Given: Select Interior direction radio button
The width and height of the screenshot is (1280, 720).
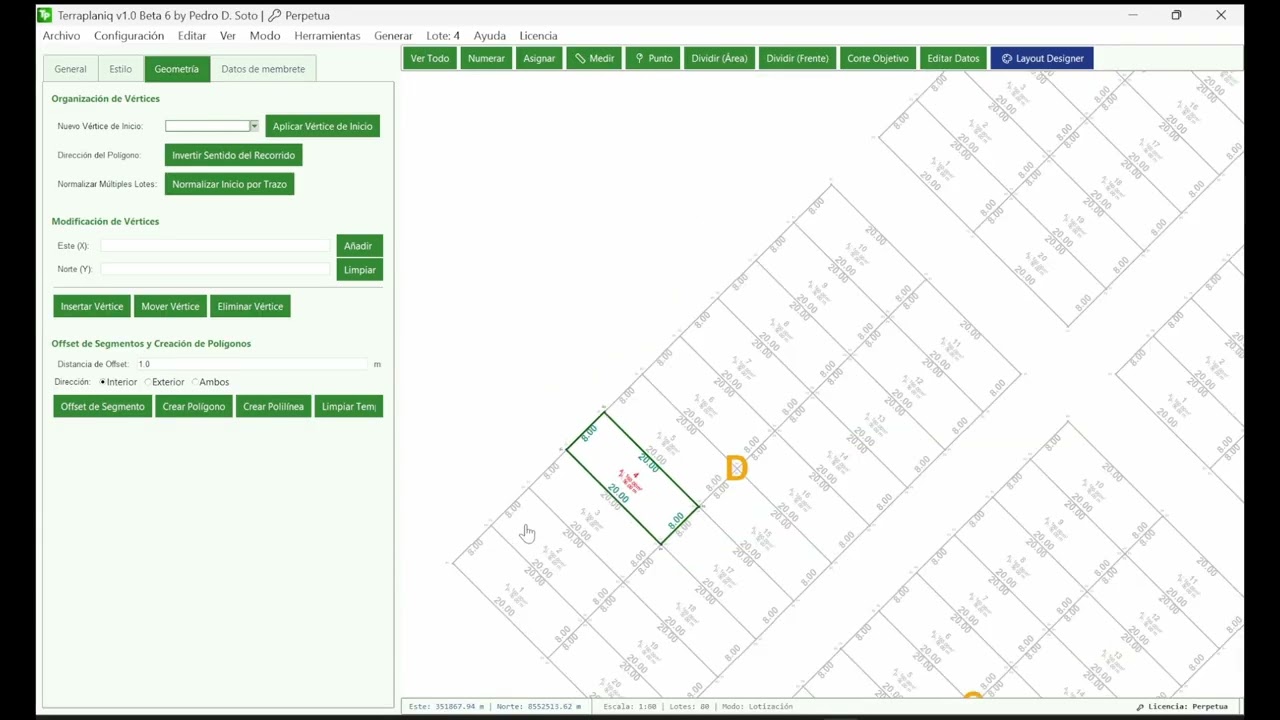Looking at the screenshot, I should pyautogui.click(x=103, y=382).
